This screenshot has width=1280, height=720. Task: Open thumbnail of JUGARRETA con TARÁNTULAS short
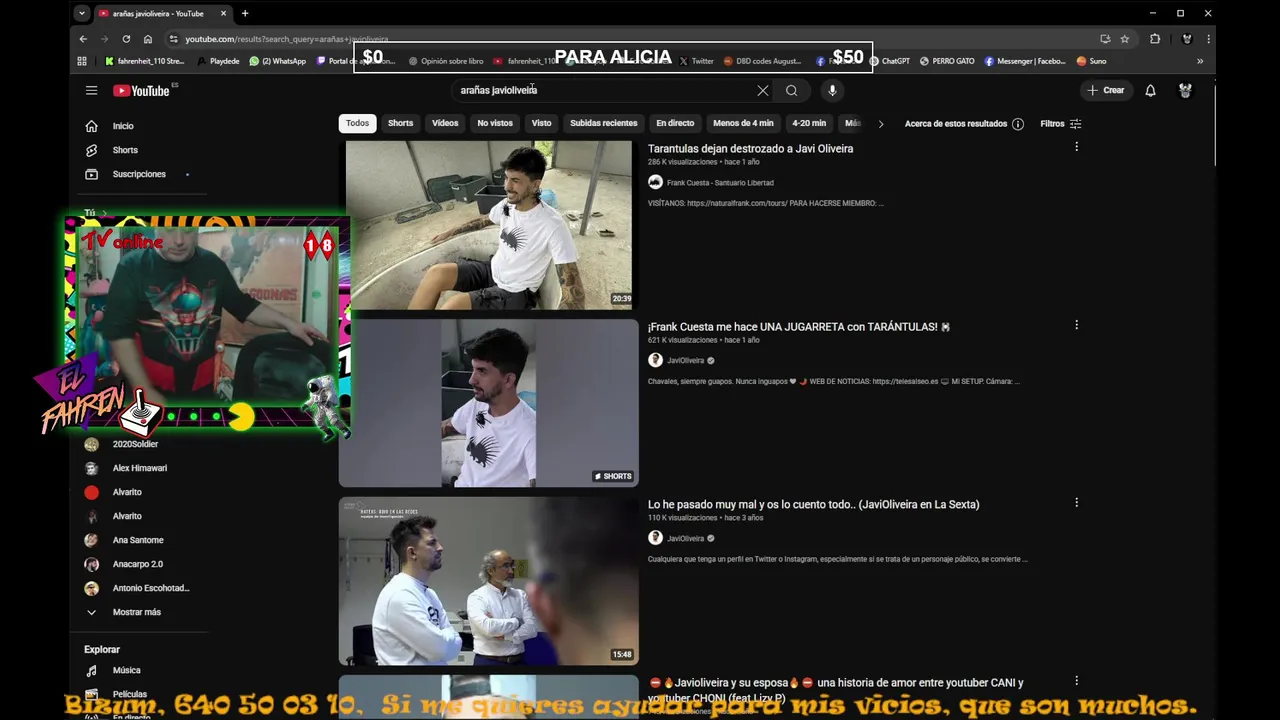pos(489,403)
